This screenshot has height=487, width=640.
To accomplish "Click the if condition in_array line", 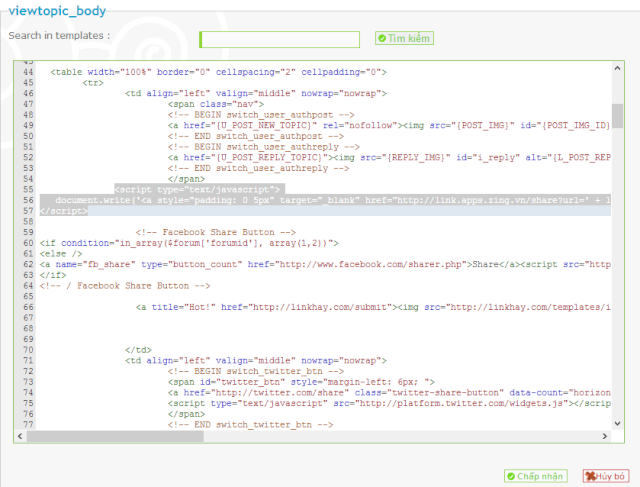I will [x=189, y=243].
